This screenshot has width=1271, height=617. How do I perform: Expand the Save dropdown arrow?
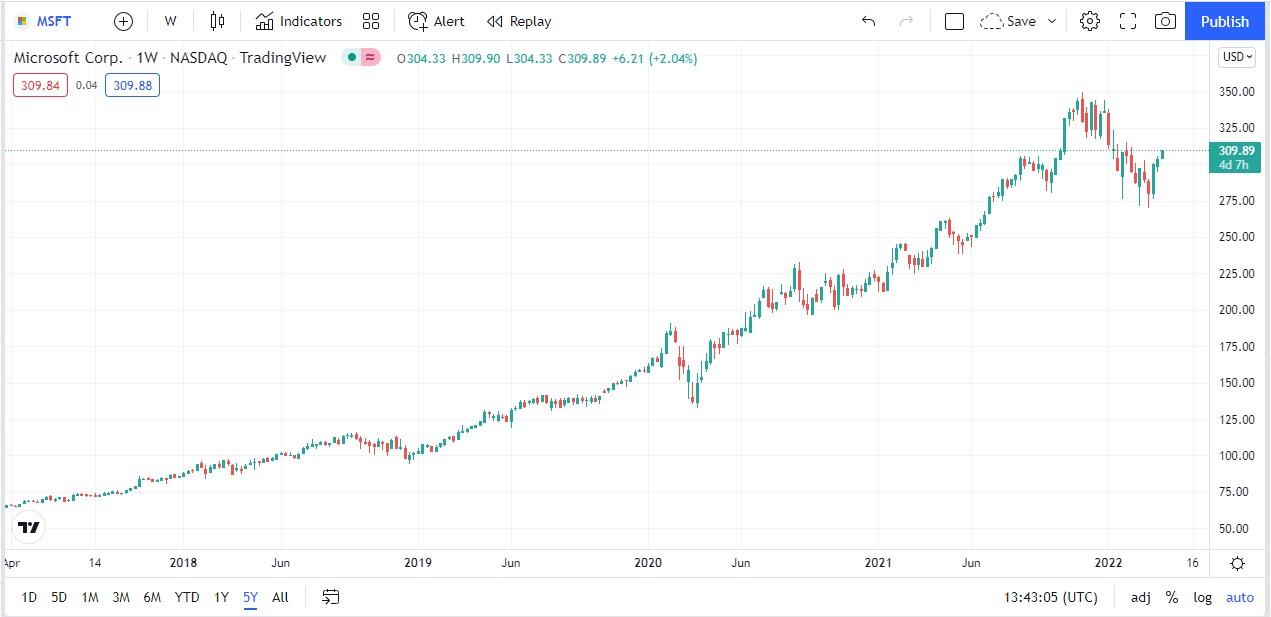point(1052,21)
